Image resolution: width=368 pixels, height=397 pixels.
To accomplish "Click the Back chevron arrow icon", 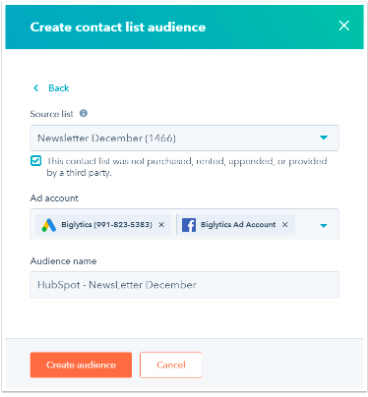I will 36,88.
